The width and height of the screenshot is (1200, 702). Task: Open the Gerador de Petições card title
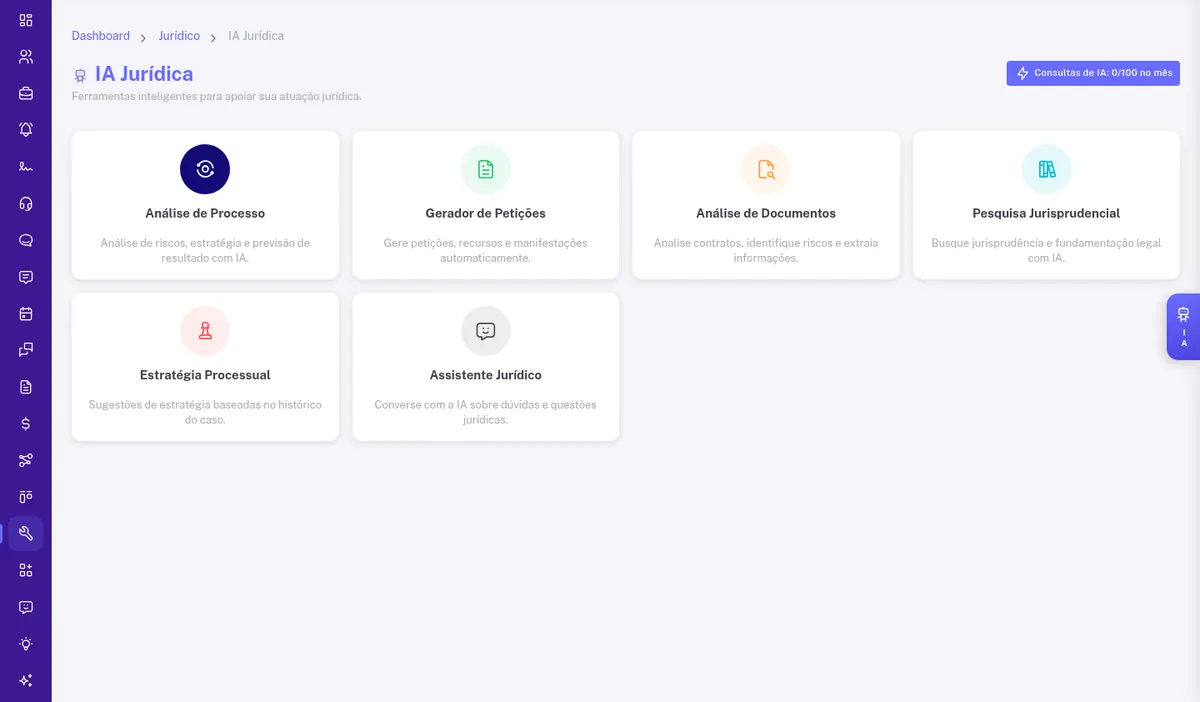click(x=486, y=213)
